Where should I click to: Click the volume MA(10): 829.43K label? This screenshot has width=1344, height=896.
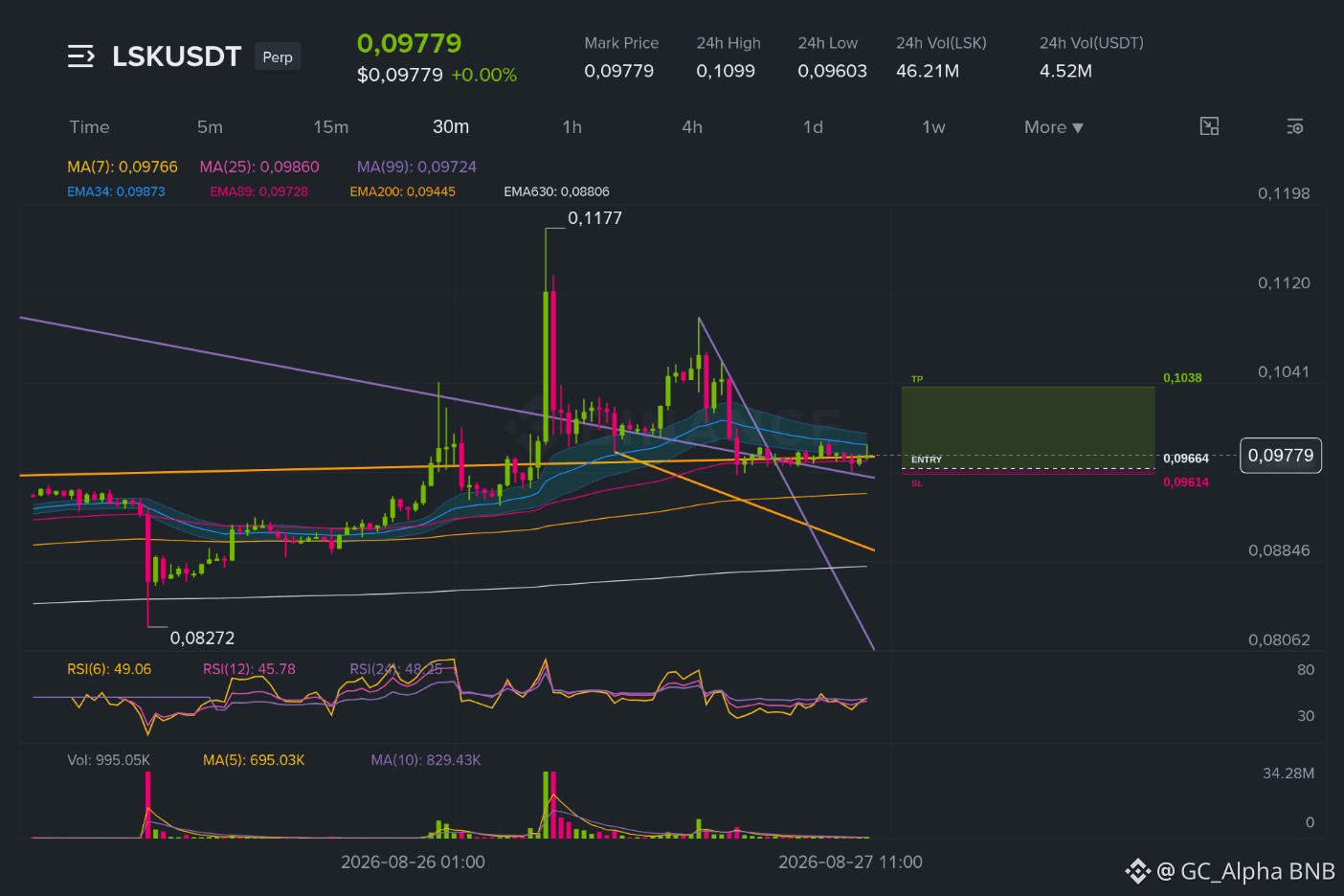[426, 760]
